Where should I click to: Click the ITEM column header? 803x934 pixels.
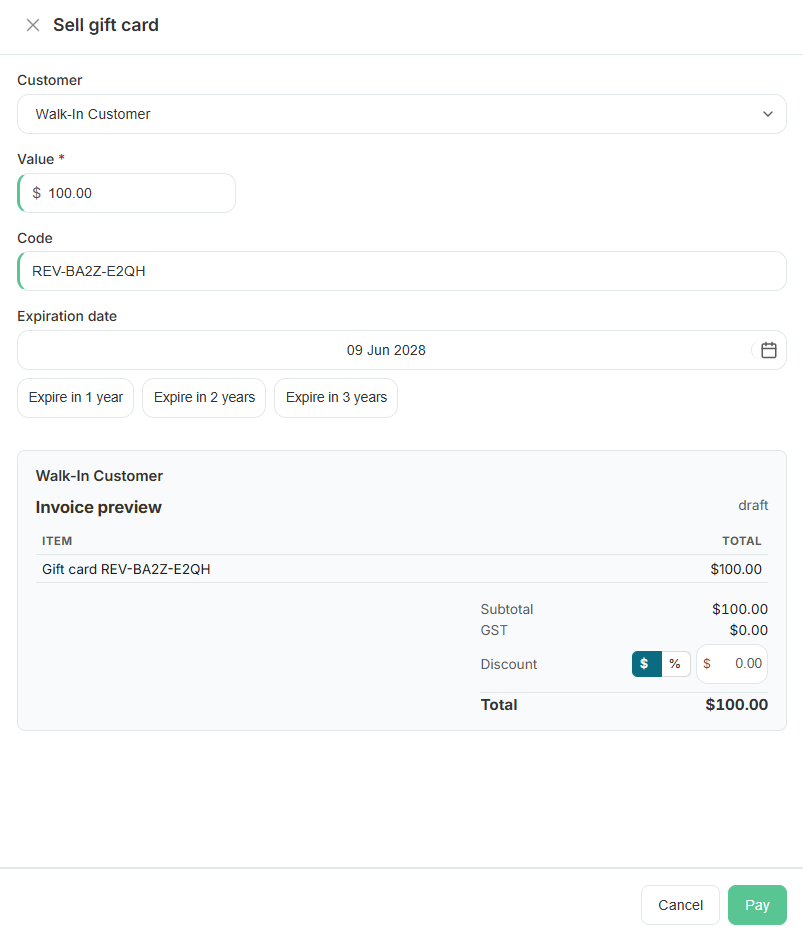pyautogui.click(x=57, y=541)
